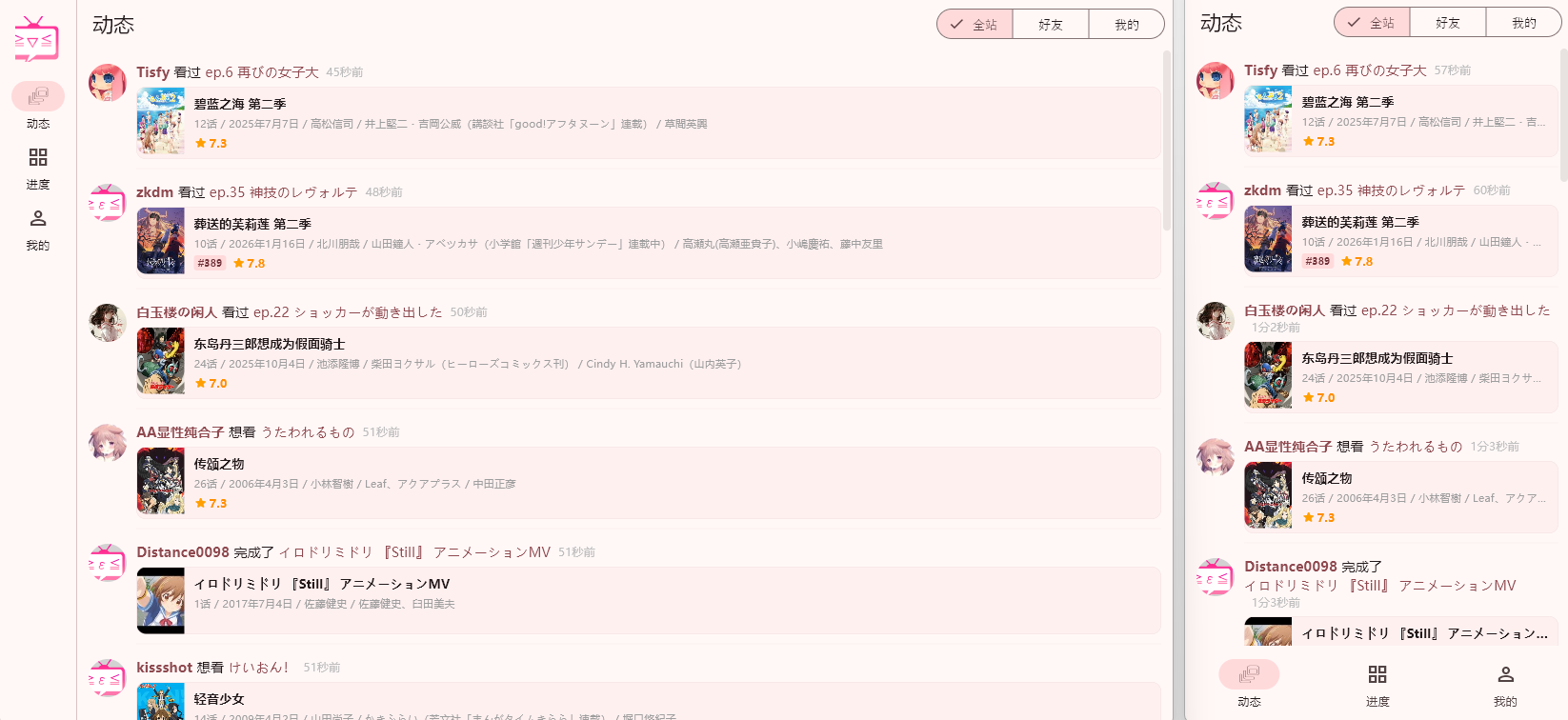Open イロドリミドリ cover in left panel
Viewport: 1568px width, 720px height.
(161, 601)
